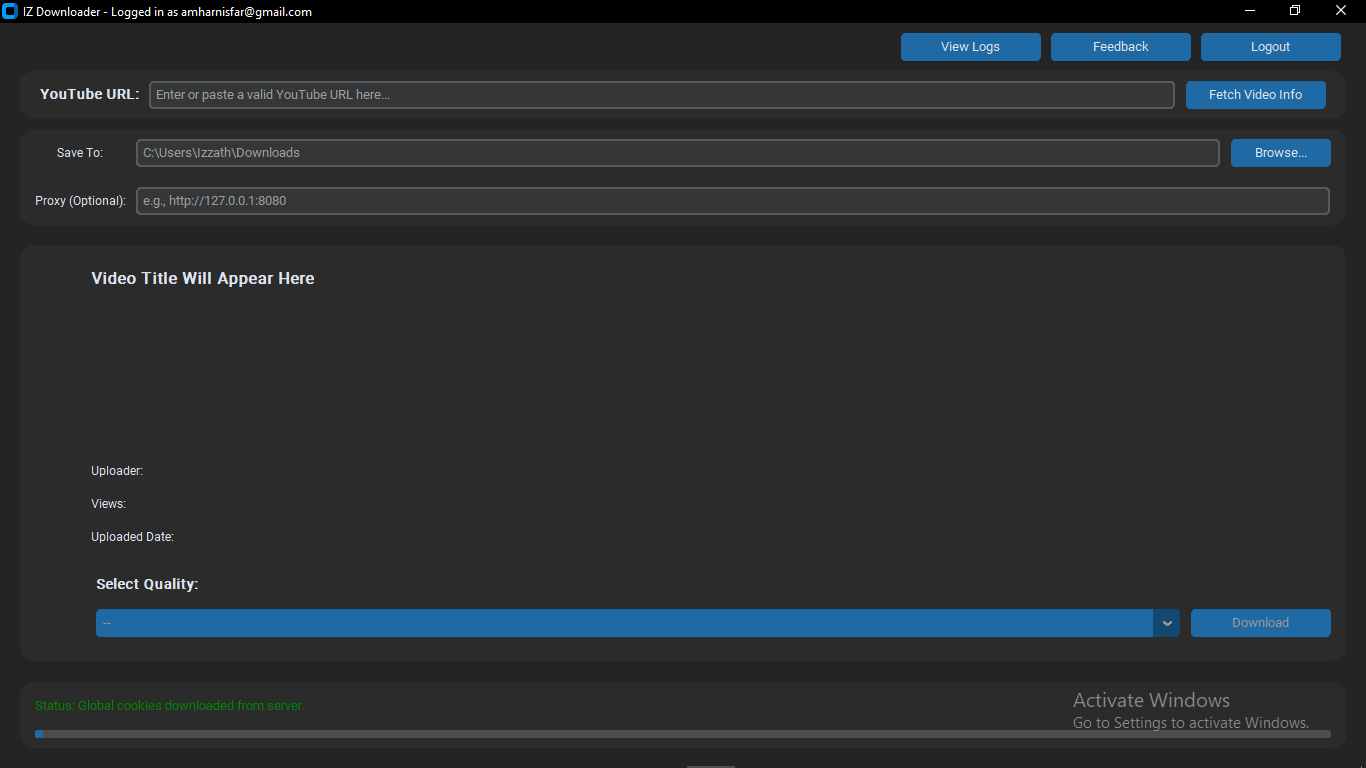1366x768 pixels.
Task: Click the 'Video Title Will Appear Here' heading
Action: click(x=202, y=278)
